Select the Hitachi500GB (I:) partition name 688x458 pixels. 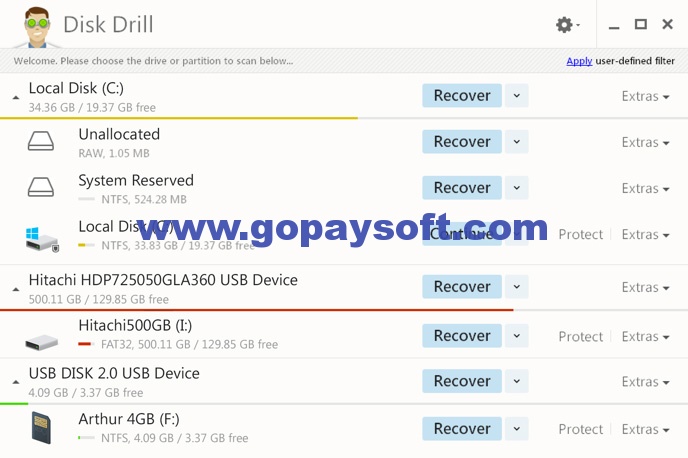tap(135, 326)
